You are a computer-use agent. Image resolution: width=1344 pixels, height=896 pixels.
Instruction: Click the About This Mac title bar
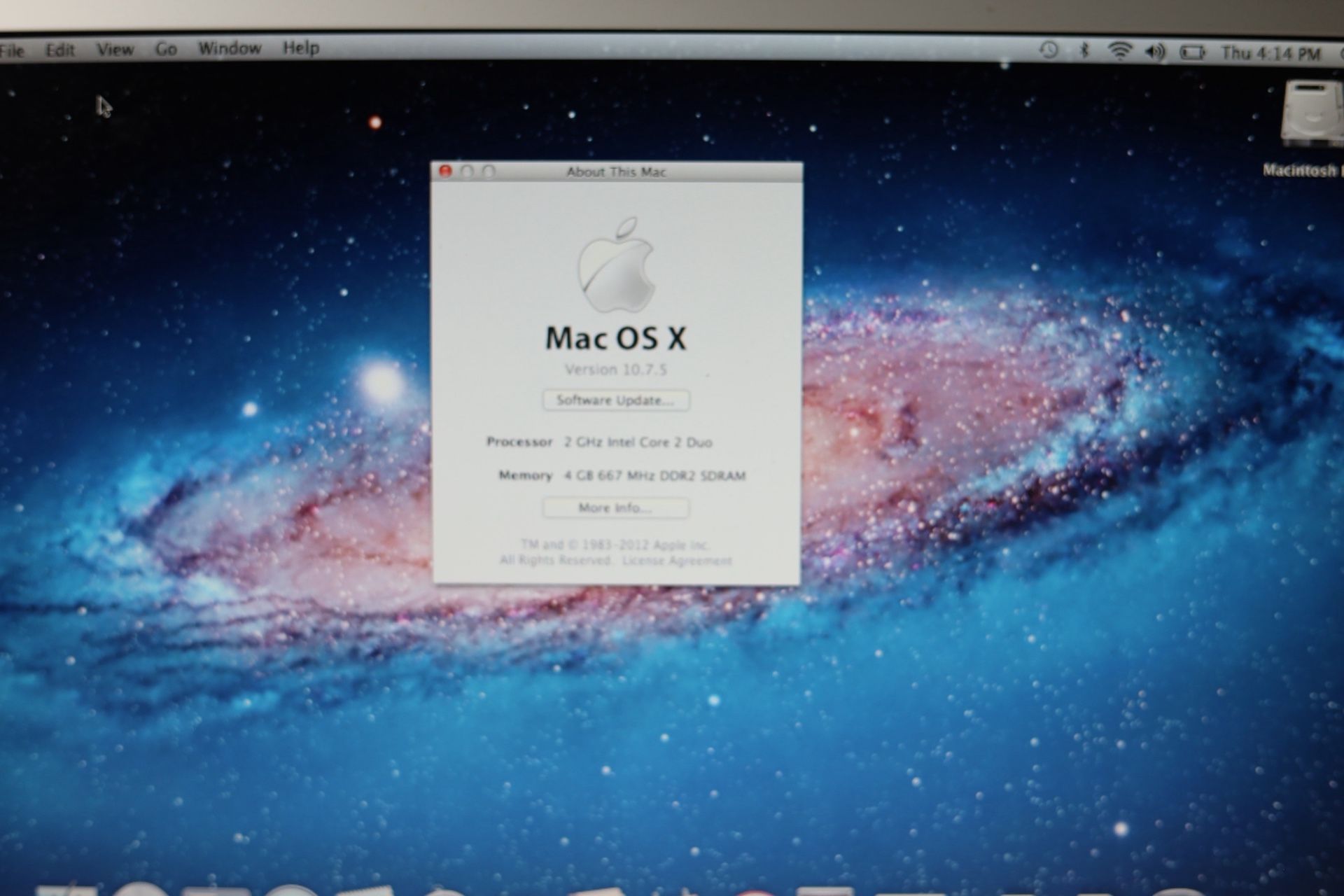616,171
